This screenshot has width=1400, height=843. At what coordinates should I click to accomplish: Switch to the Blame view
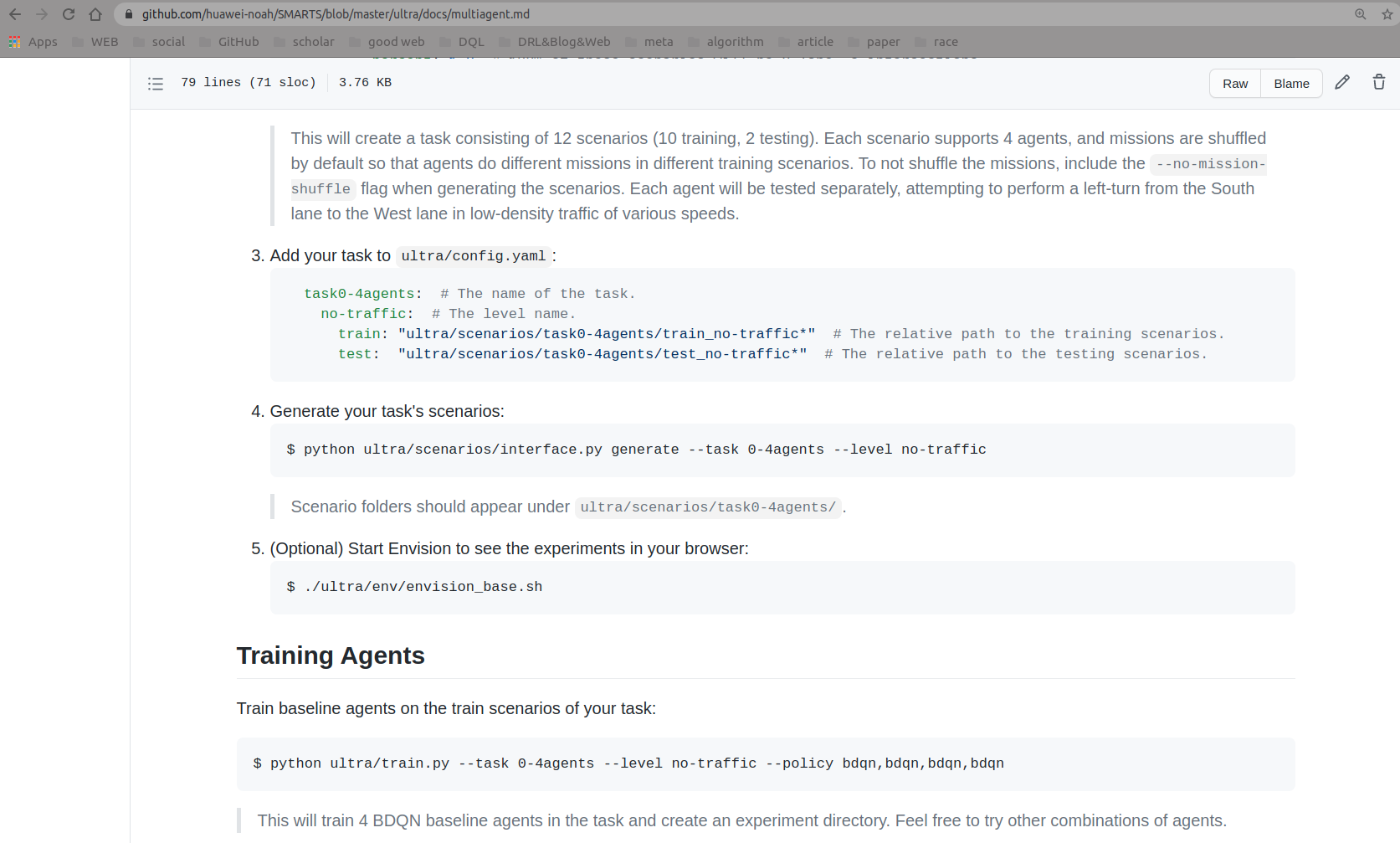[x=1291, y=83]
